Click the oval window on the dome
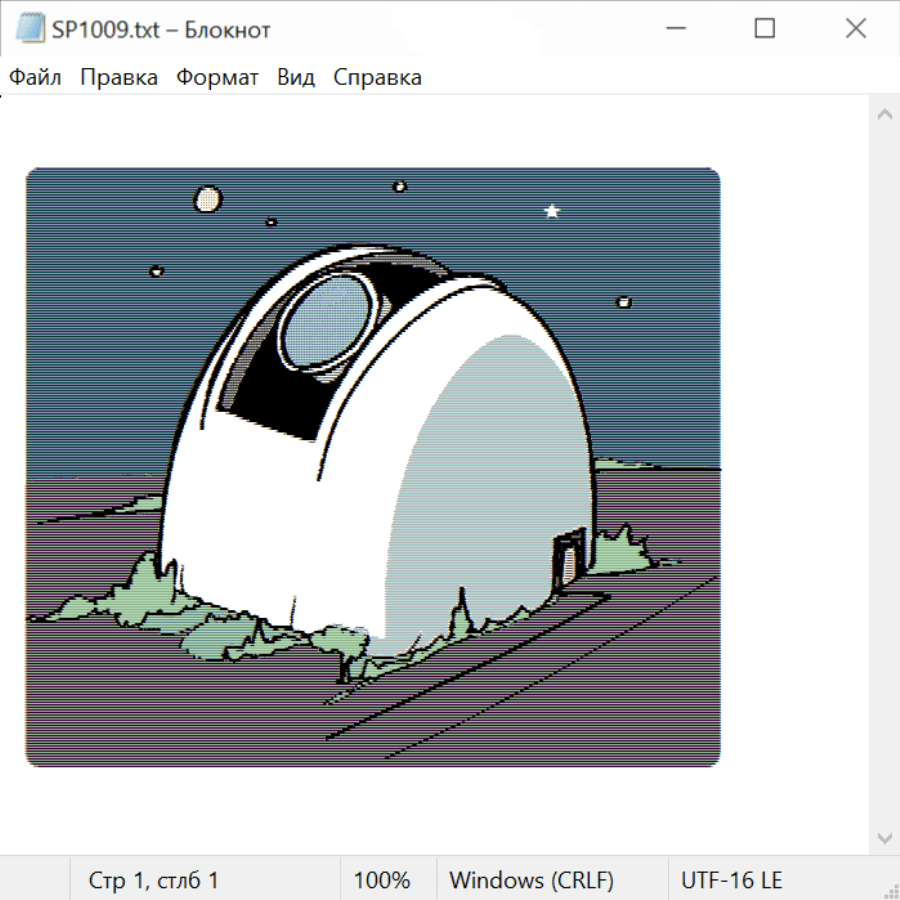This screenshot has height=900, width=900. (326, 318)
